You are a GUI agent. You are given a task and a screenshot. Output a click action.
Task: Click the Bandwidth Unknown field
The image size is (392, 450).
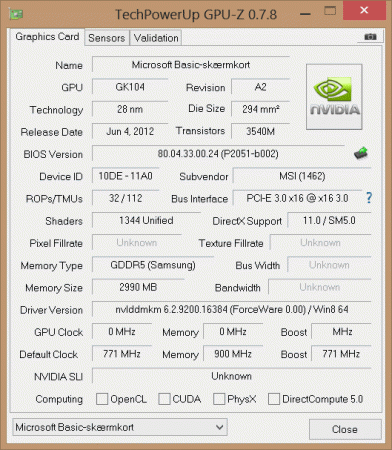point(320,287)
